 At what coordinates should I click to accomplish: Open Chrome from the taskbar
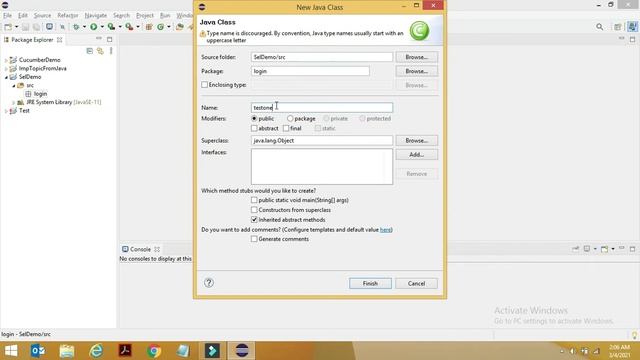(x=154, y=351)
